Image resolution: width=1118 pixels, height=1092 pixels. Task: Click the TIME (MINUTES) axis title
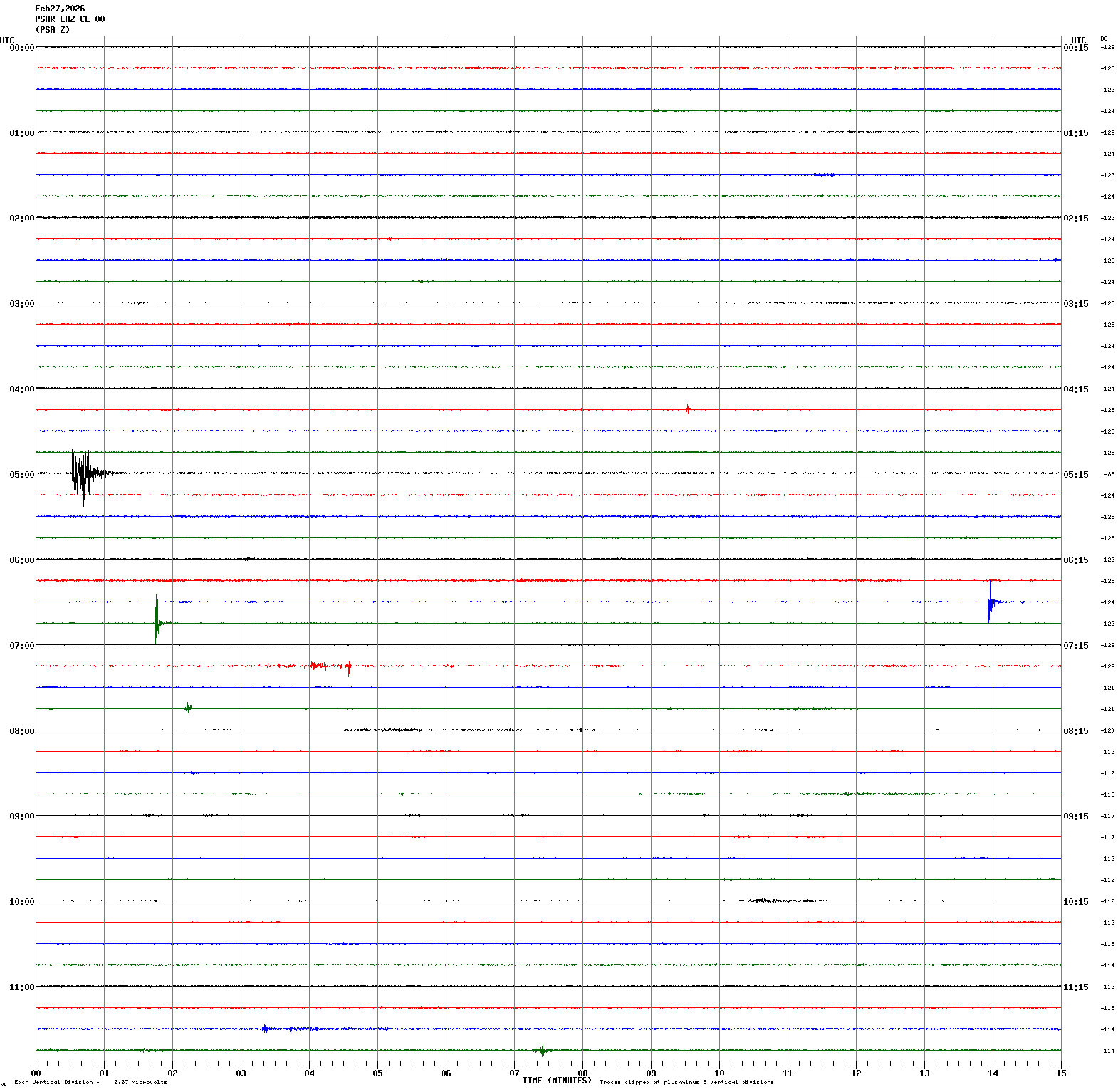click(x=556, y=1081)
